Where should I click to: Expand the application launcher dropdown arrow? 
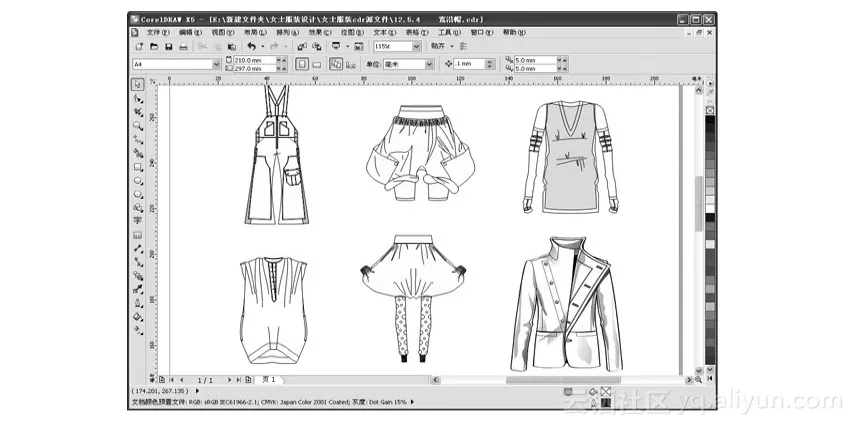click(347, 47)
